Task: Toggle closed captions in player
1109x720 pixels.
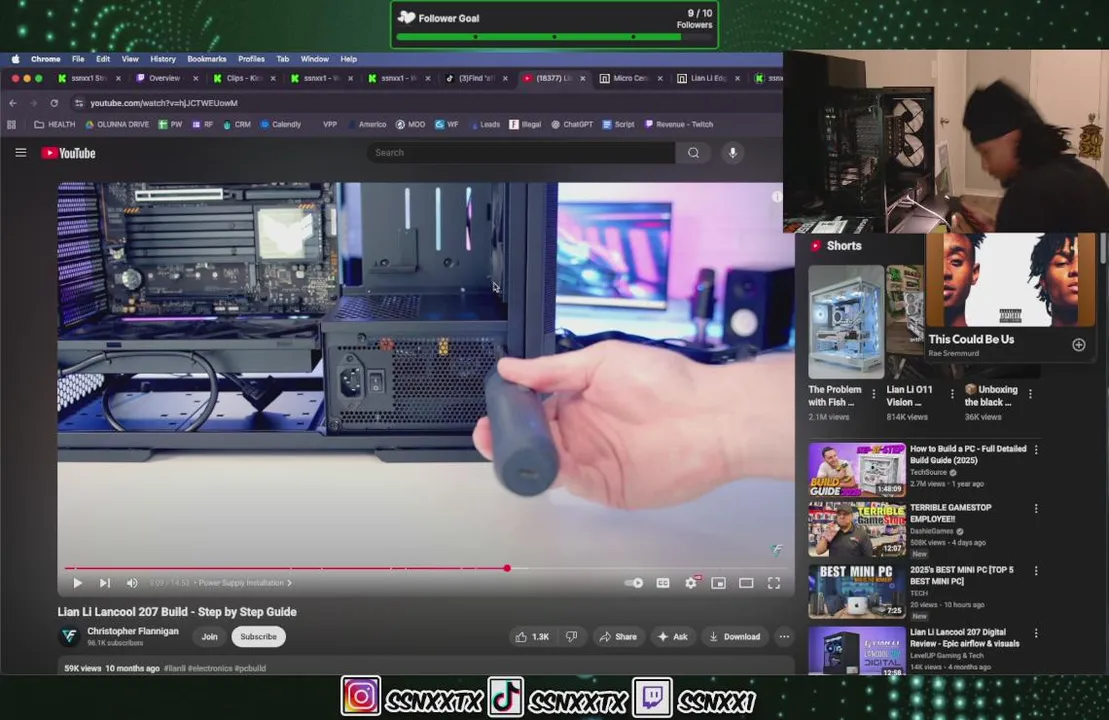Action: pyautogui.click(x=663, y=583)
